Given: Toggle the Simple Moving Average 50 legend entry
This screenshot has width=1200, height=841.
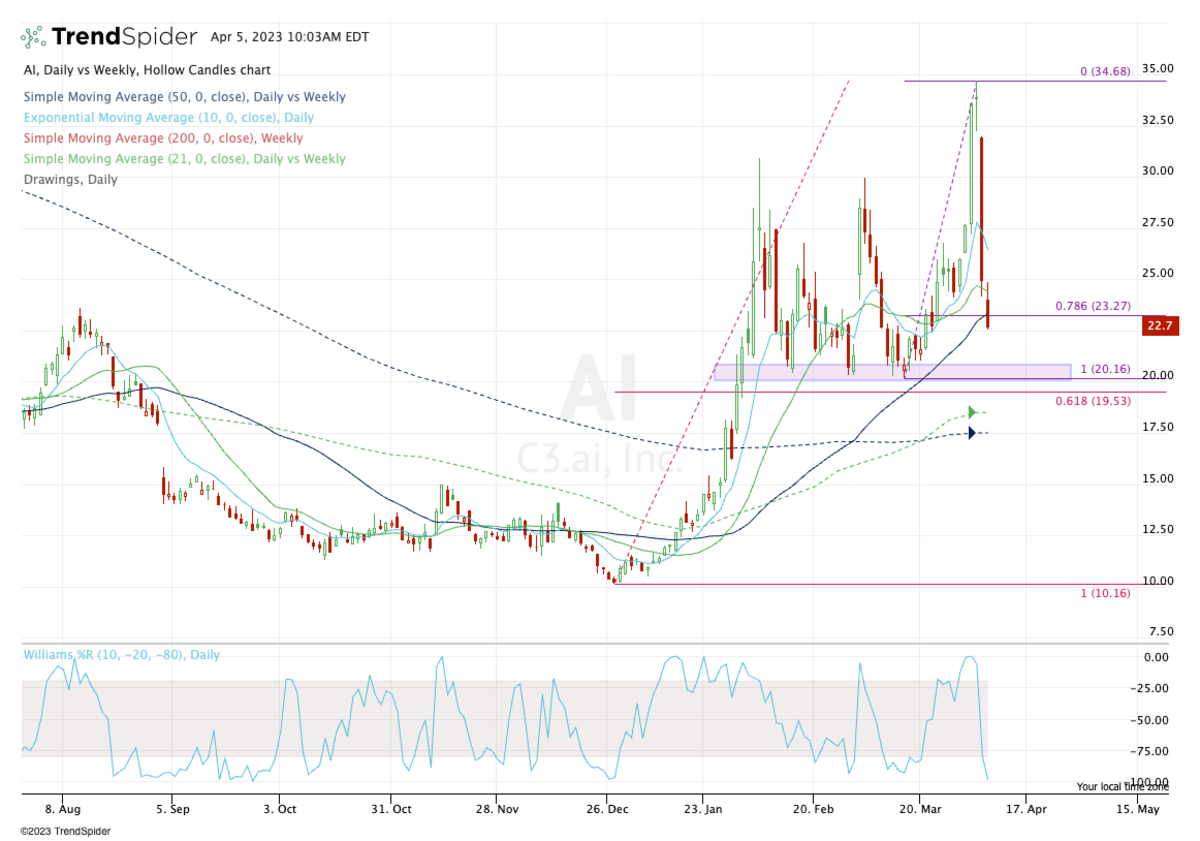Looking at the screenshot, I should pyautogui.click(x=184, y=97).
